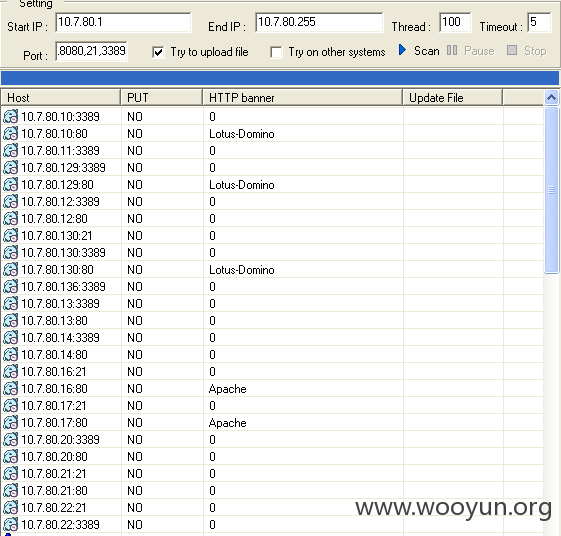The image size is (561, 536).
Task: Click the host icon for 10.7.80.16:80
Action: [x=10, y=389]
